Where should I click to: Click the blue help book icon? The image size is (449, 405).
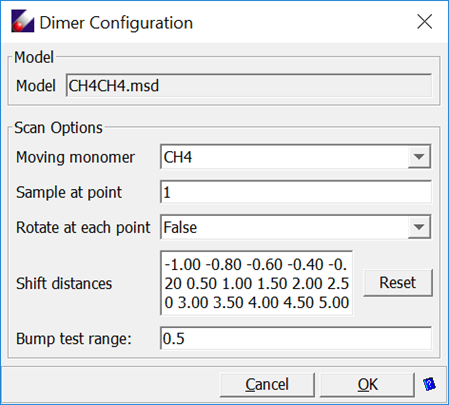(429, 384)
